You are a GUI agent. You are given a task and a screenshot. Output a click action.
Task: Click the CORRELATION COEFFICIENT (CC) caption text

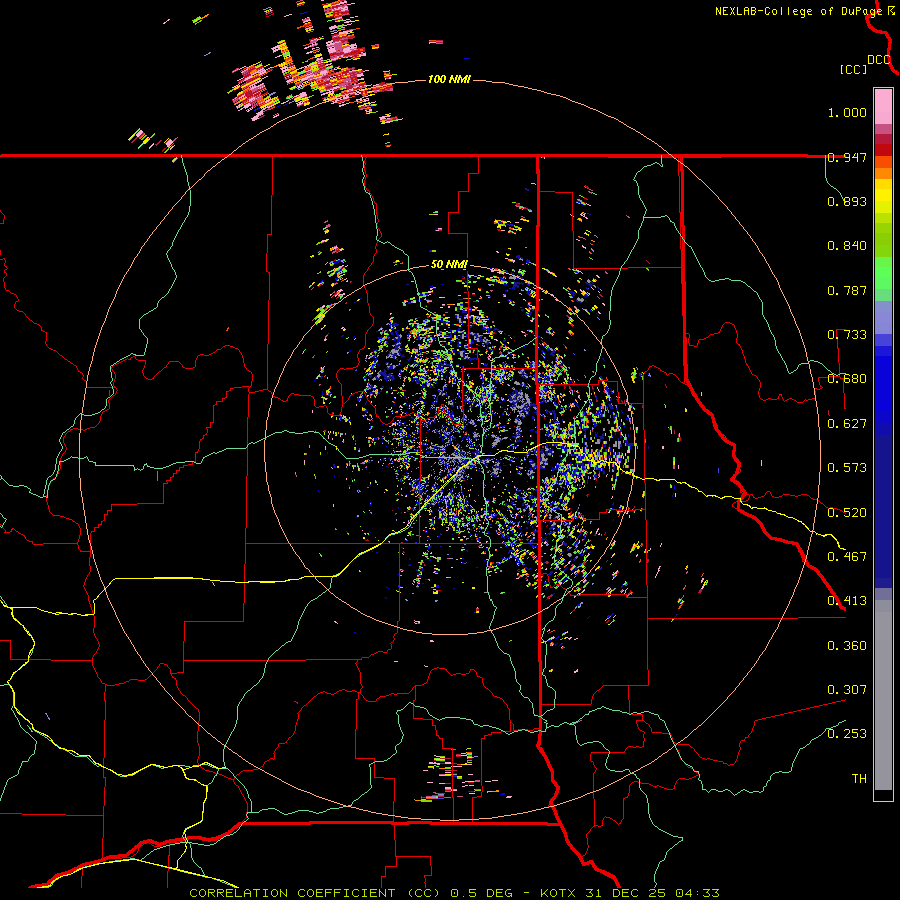[x=315, y=893]
